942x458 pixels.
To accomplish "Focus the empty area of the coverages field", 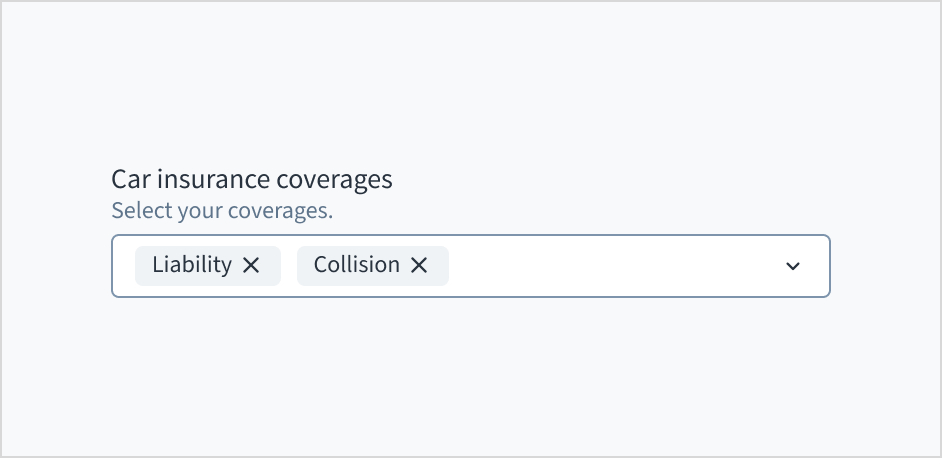I will [610, 266].
